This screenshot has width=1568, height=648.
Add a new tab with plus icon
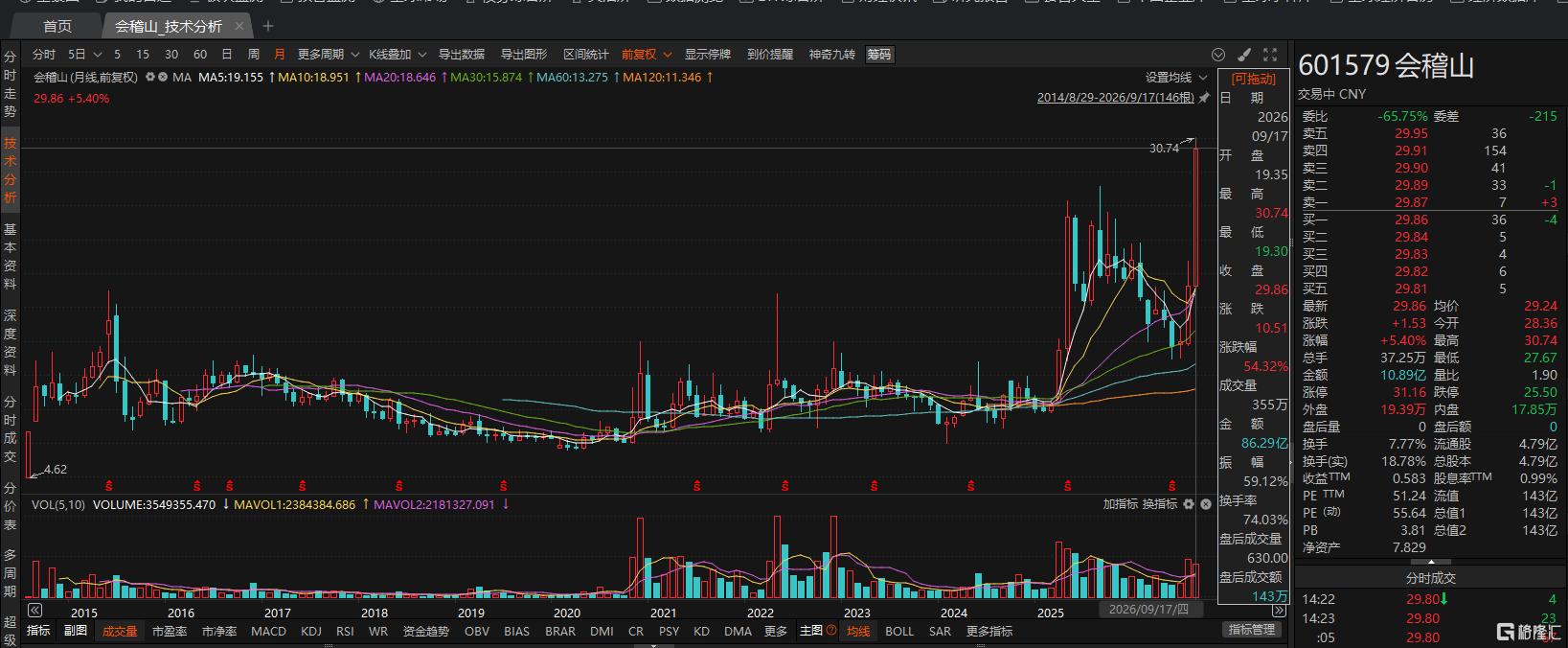point(268,26)
